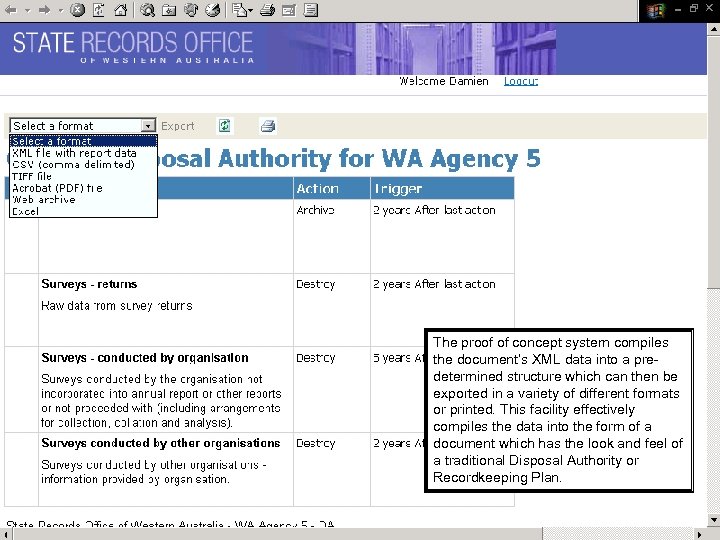Open the Mail icon dropdown arrow
Viewport: 720px width, 540px height.
251,10
